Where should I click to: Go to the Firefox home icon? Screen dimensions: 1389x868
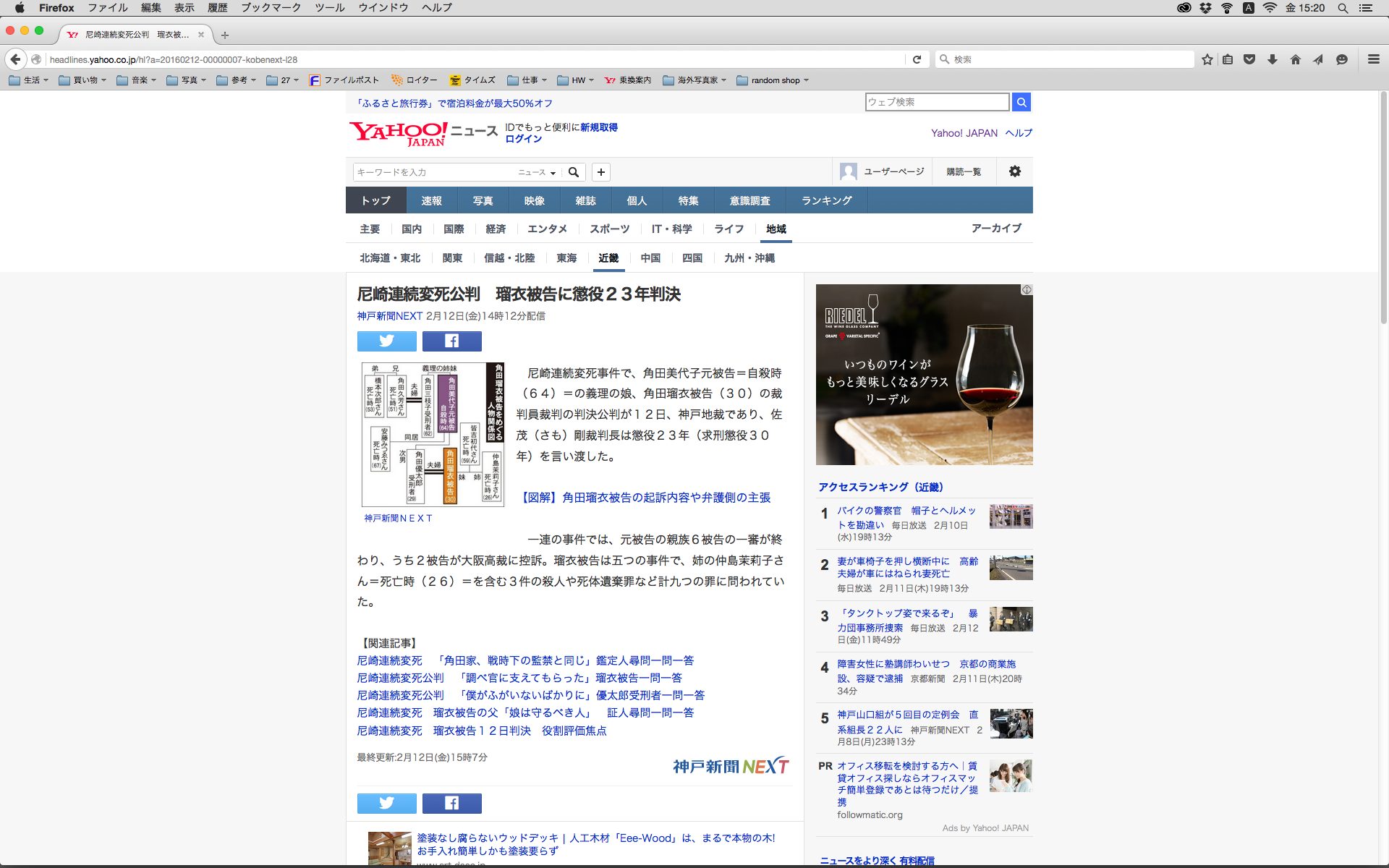click(x=1295, y=59)
